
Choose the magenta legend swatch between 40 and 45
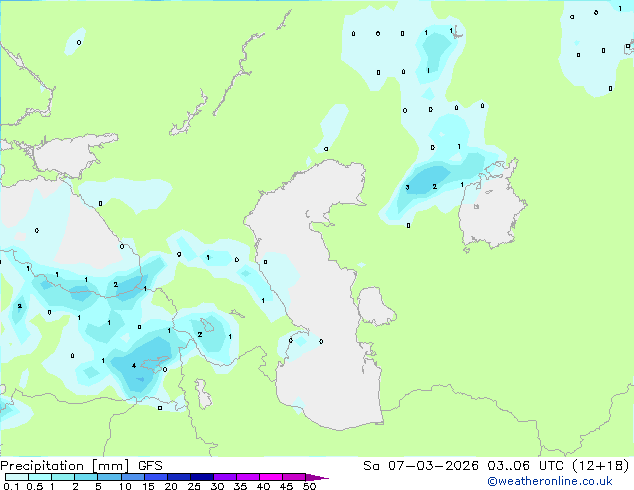(271, 477)
